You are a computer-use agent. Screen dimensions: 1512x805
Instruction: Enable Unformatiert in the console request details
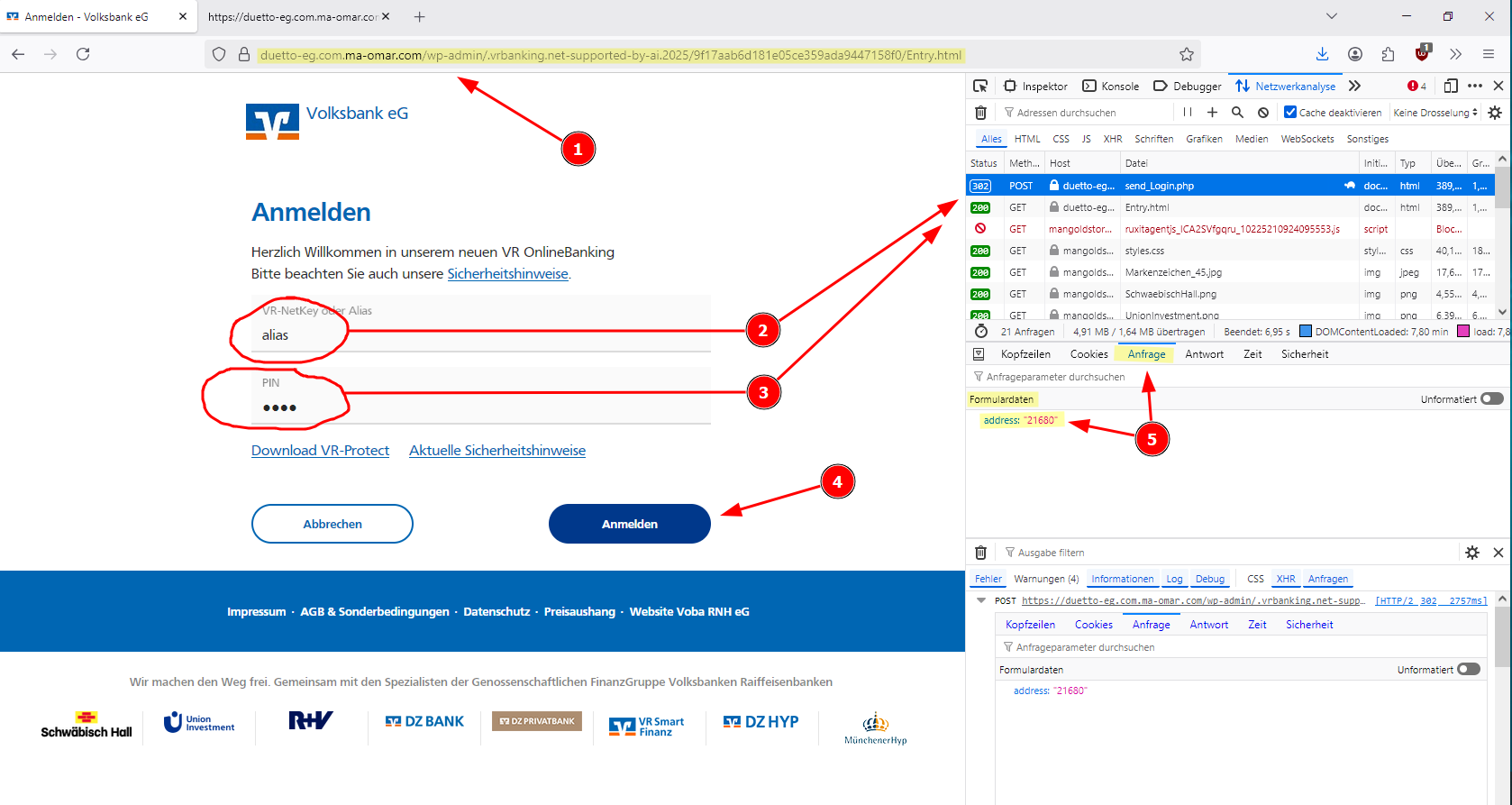click(x=1469, y=670)
